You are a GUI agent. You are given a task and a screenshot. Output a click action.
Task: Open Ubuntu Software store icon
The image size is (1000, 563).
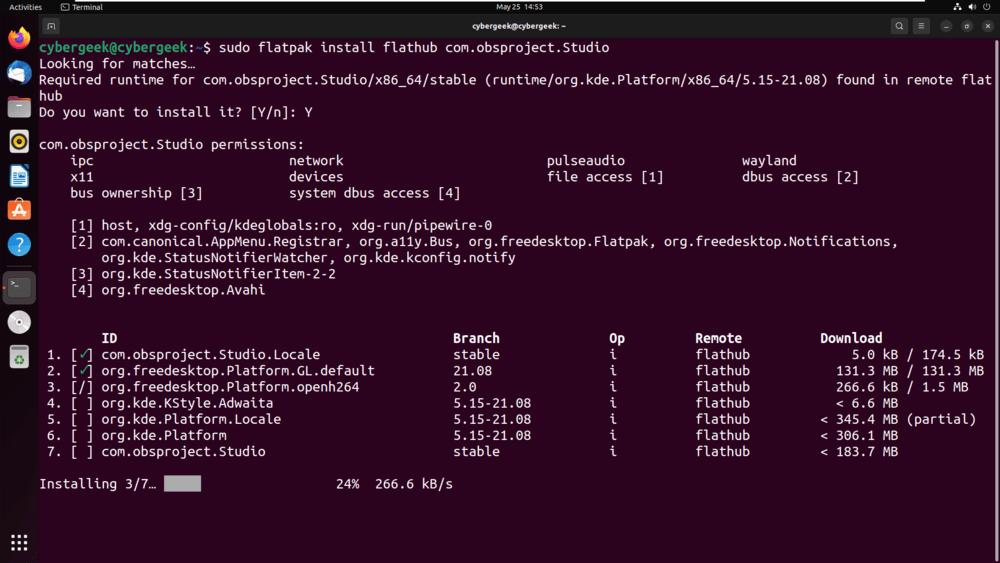pyautogui.click(x=19, y=210)
